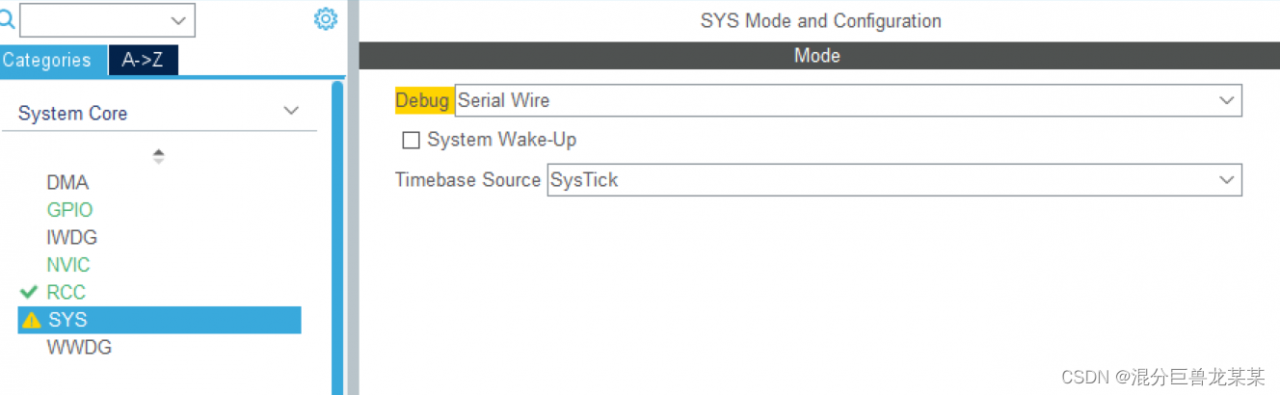The width and height of the screenshot is (1280, 395).
Task: Open the gear settings icon
Action: [326, 19]
